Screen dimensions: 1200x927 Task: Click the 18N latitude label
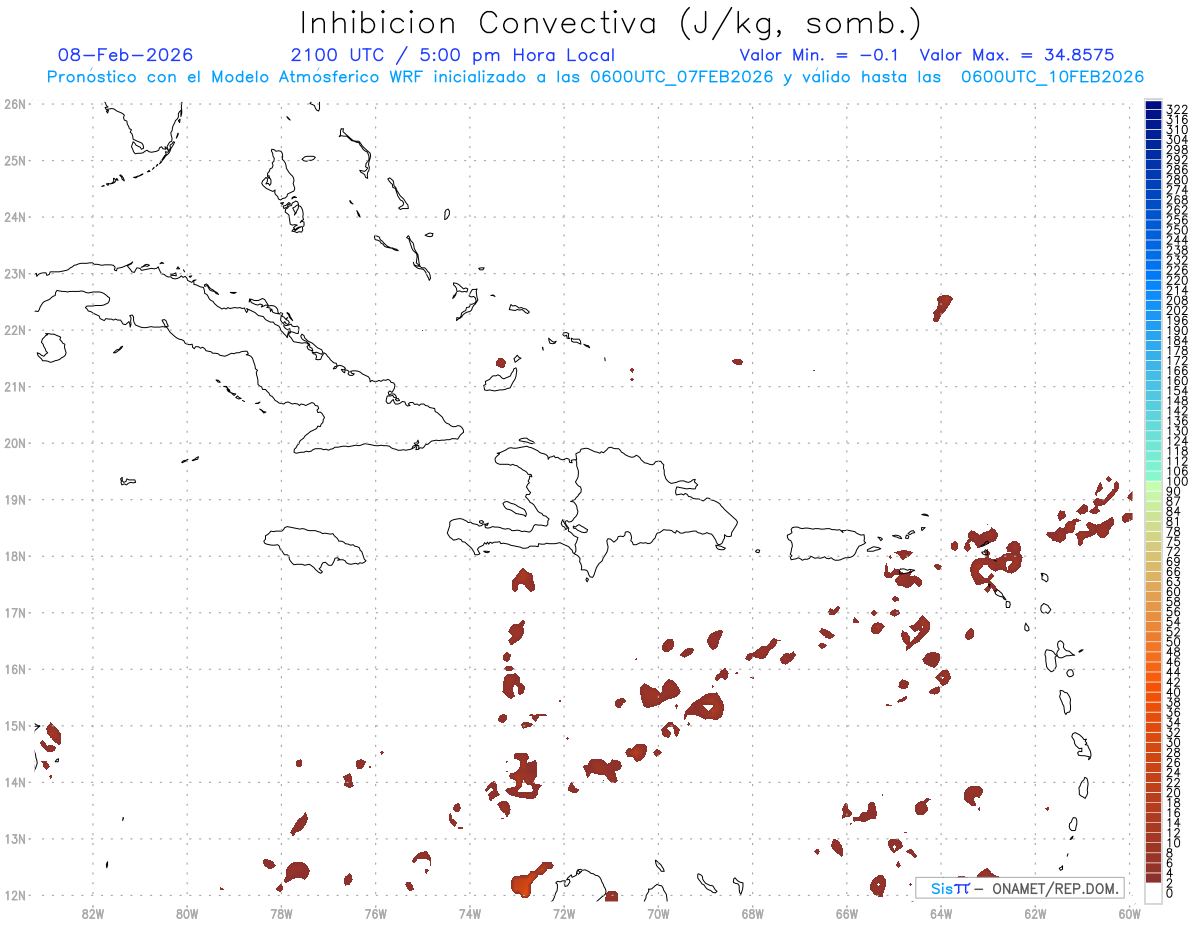(14, 556)
